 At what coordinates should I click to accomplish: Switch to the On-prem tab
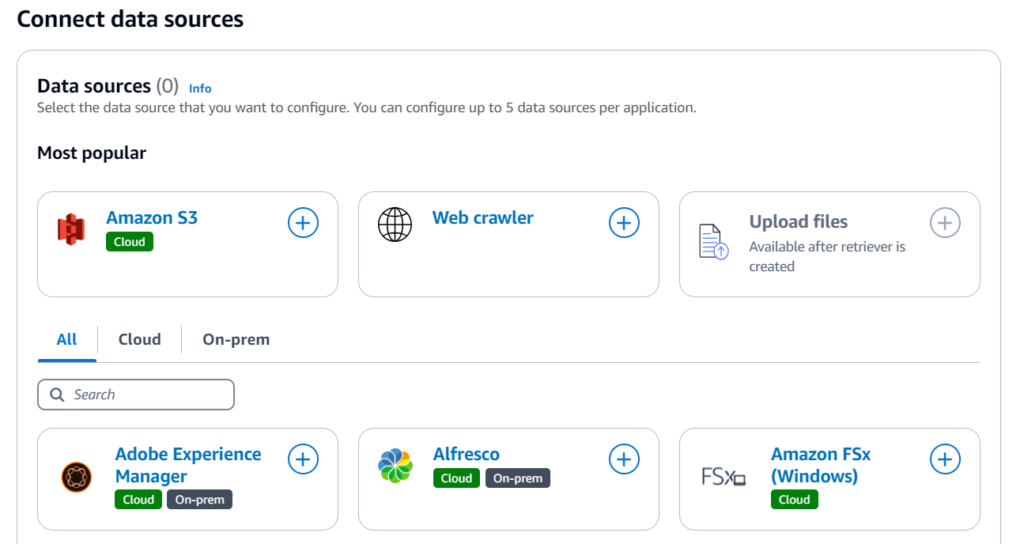coord(236,340)
